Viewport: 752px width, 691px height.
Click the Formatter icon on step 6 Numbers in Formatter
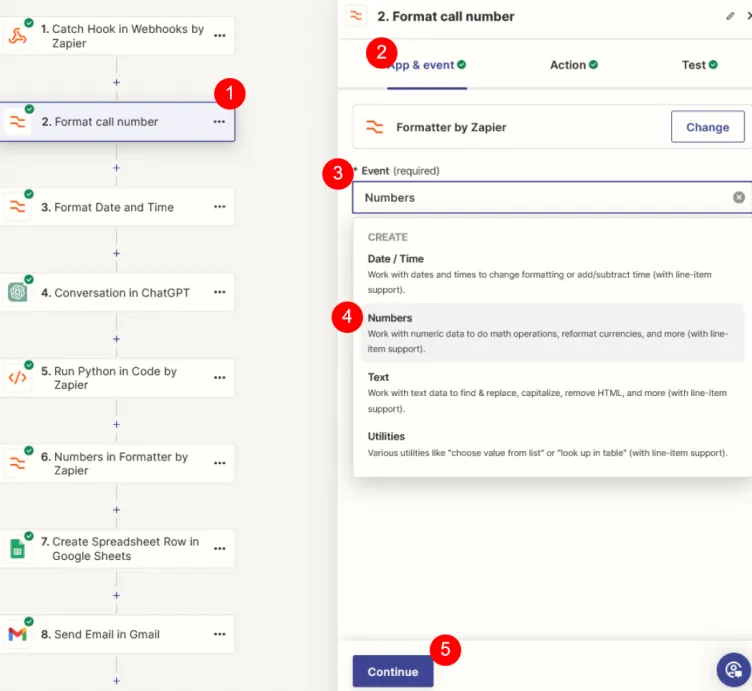18,463
